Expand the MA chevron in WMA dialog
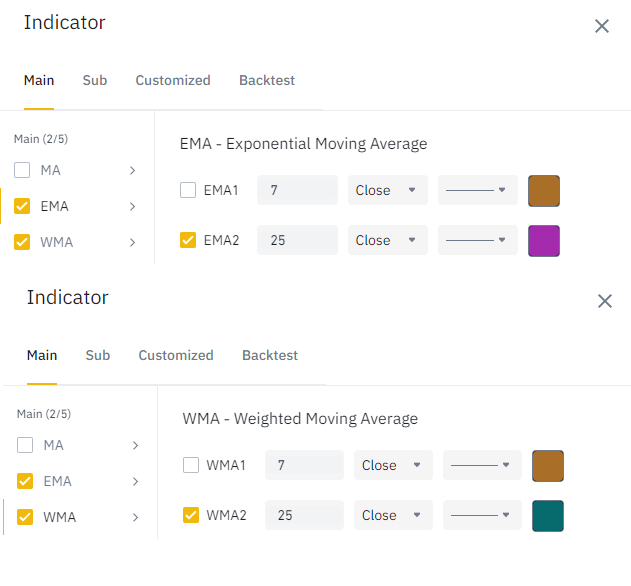 [136, 445]
